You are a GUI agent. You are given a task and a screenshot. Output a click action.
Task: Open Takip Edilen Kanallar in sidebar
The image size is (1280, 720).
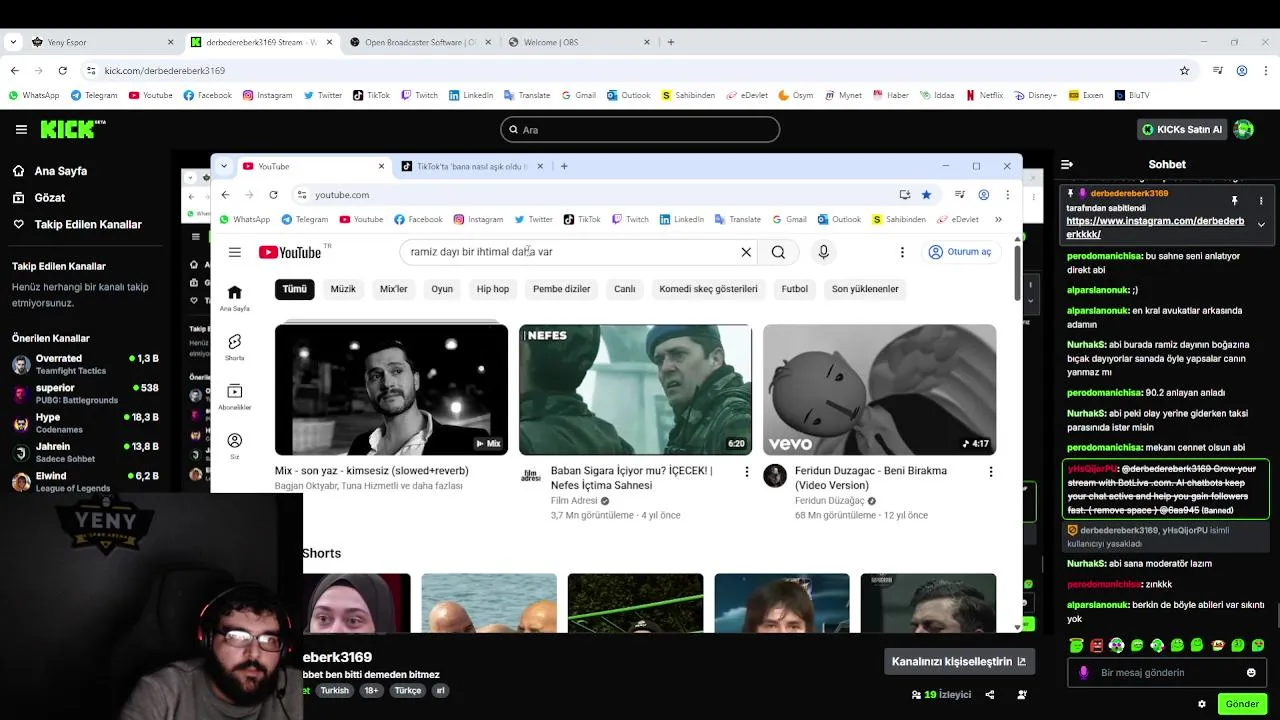[x=88, y=225]
